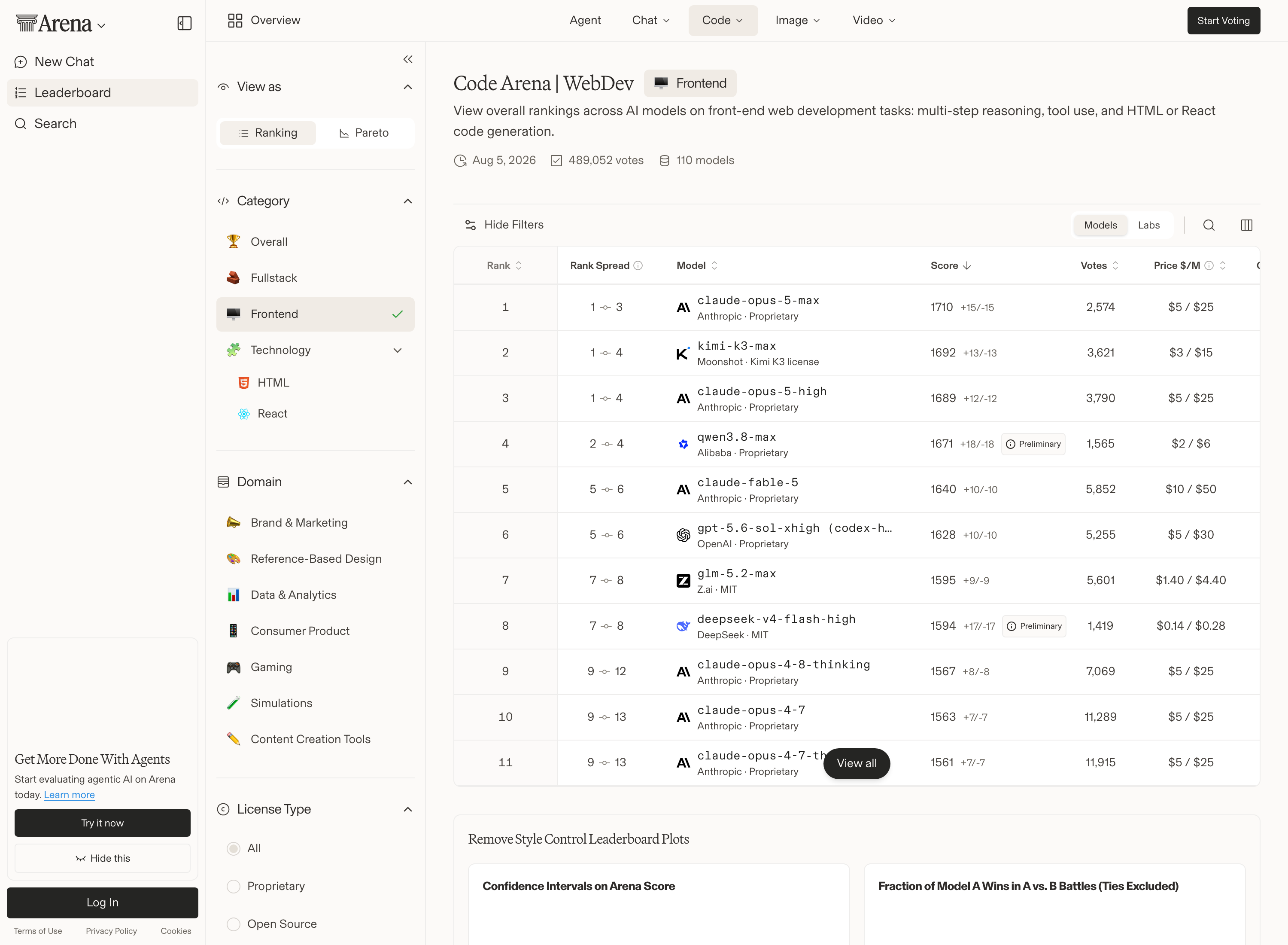Sort by Rank column arrows

tap(519, 265)
